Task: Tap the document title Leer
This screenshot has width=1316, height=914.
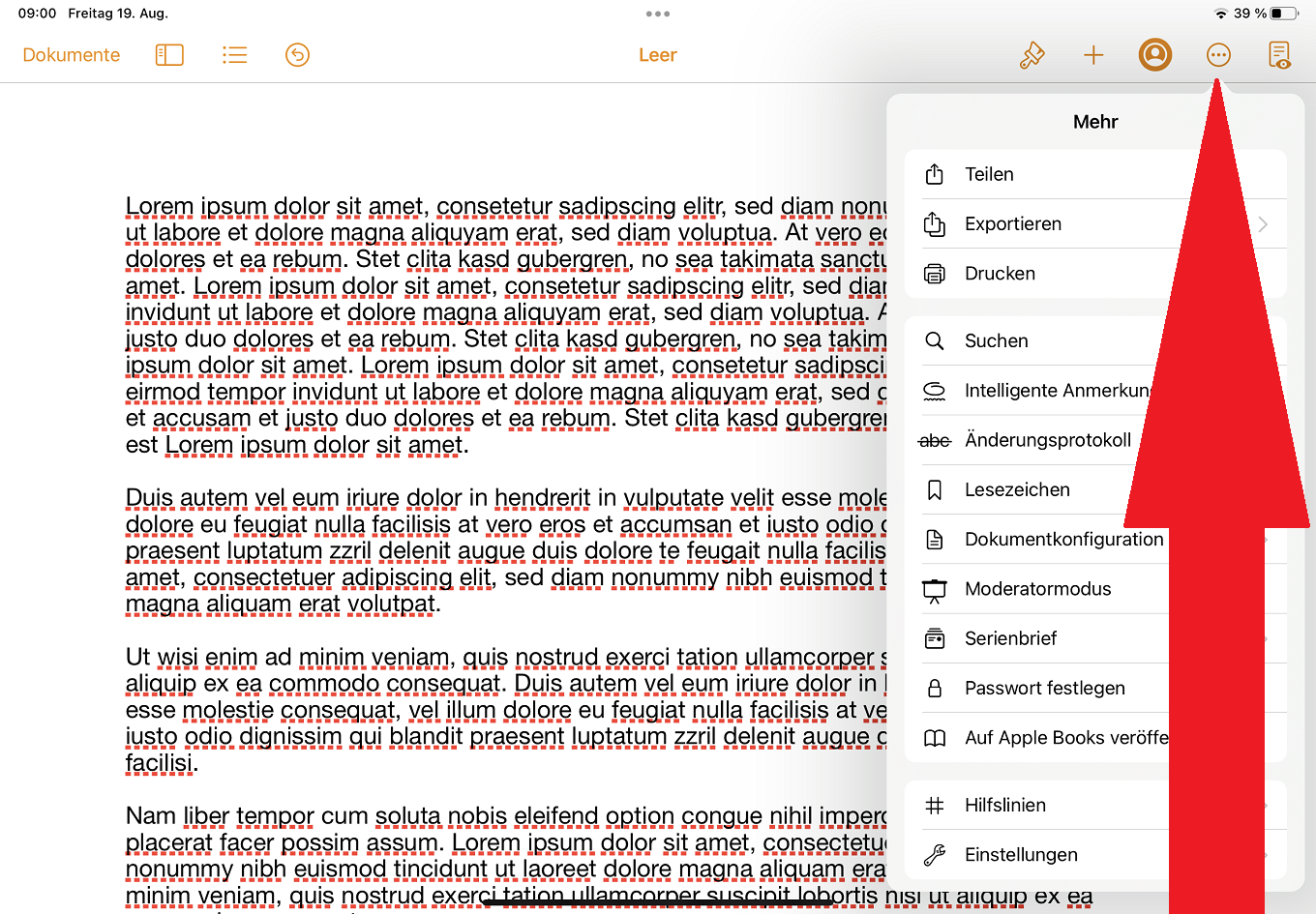Action: pos(658,55)
